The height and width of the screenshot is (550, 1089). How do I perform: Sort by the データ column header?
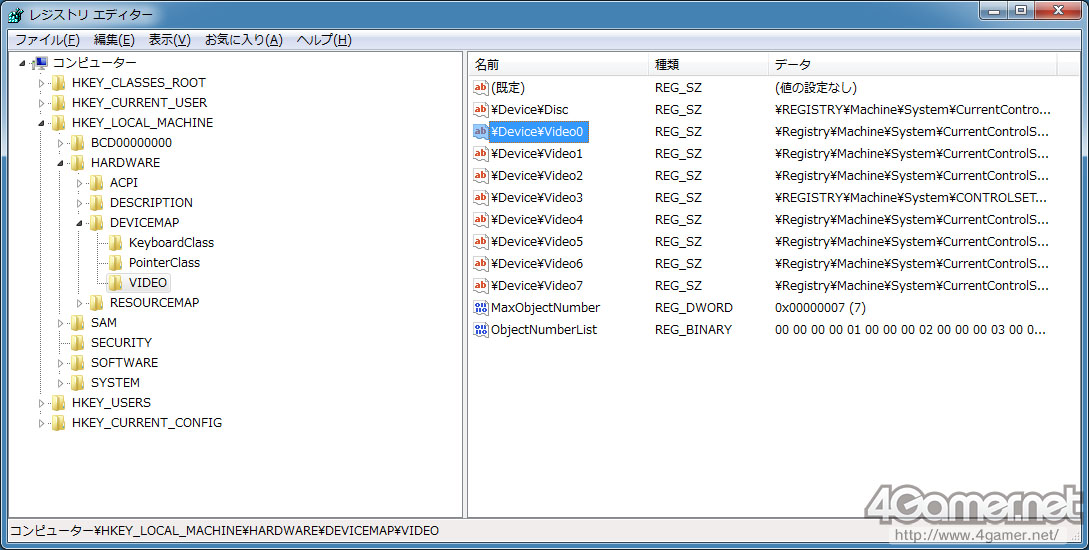[913, 65]
